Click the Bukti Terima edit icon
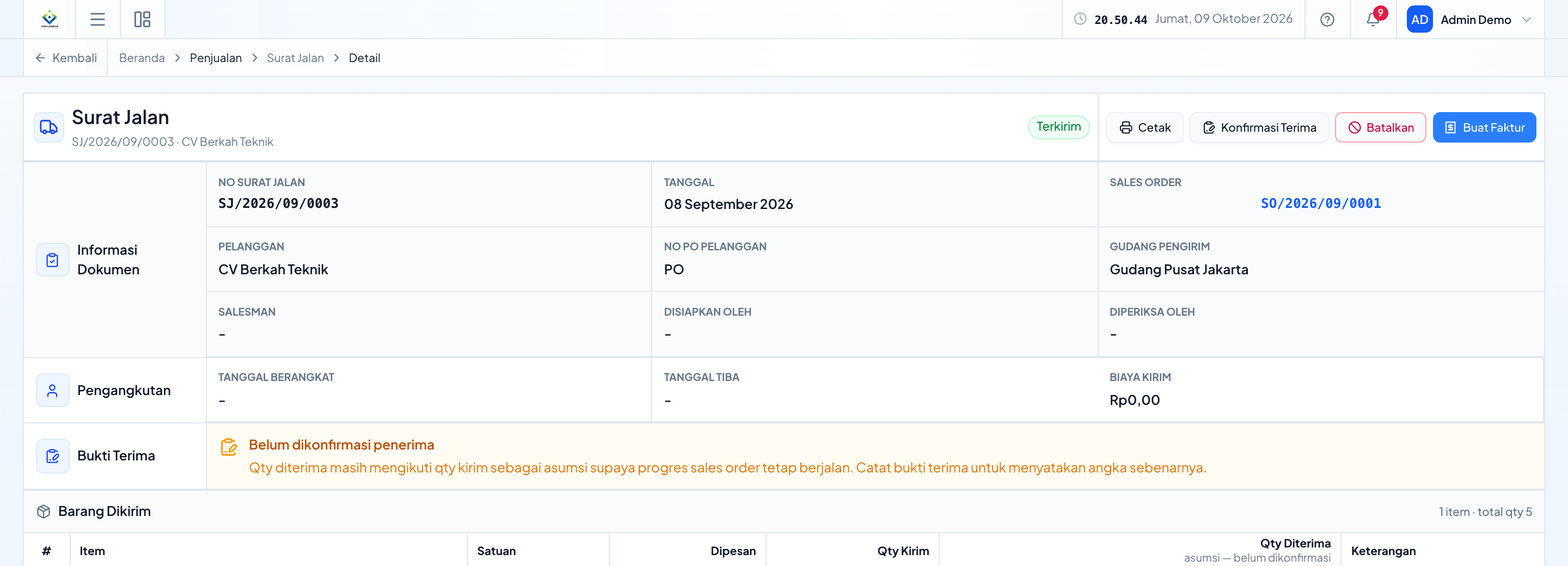Image resolution: width=1568 pixels, height=566 pixels. tap(52, 456)
